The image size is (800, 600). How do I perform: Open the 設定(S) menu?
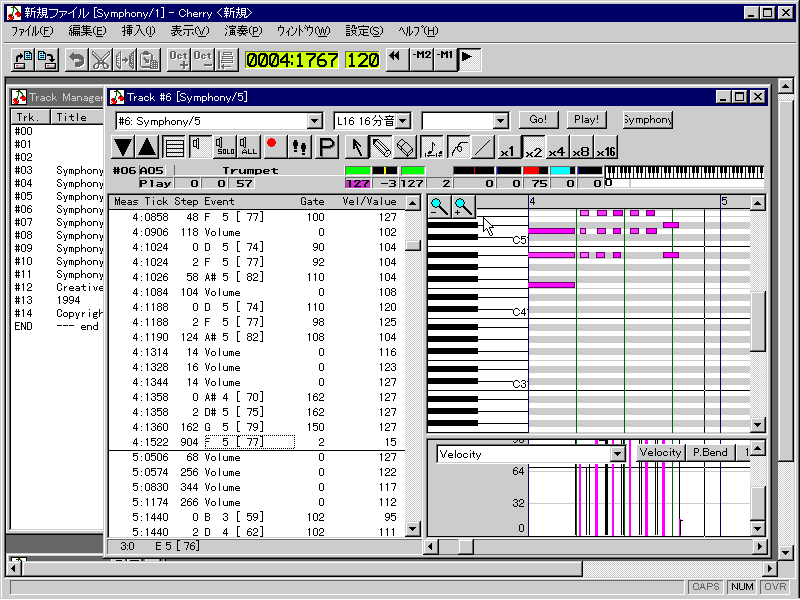click(x=364, y=31)
